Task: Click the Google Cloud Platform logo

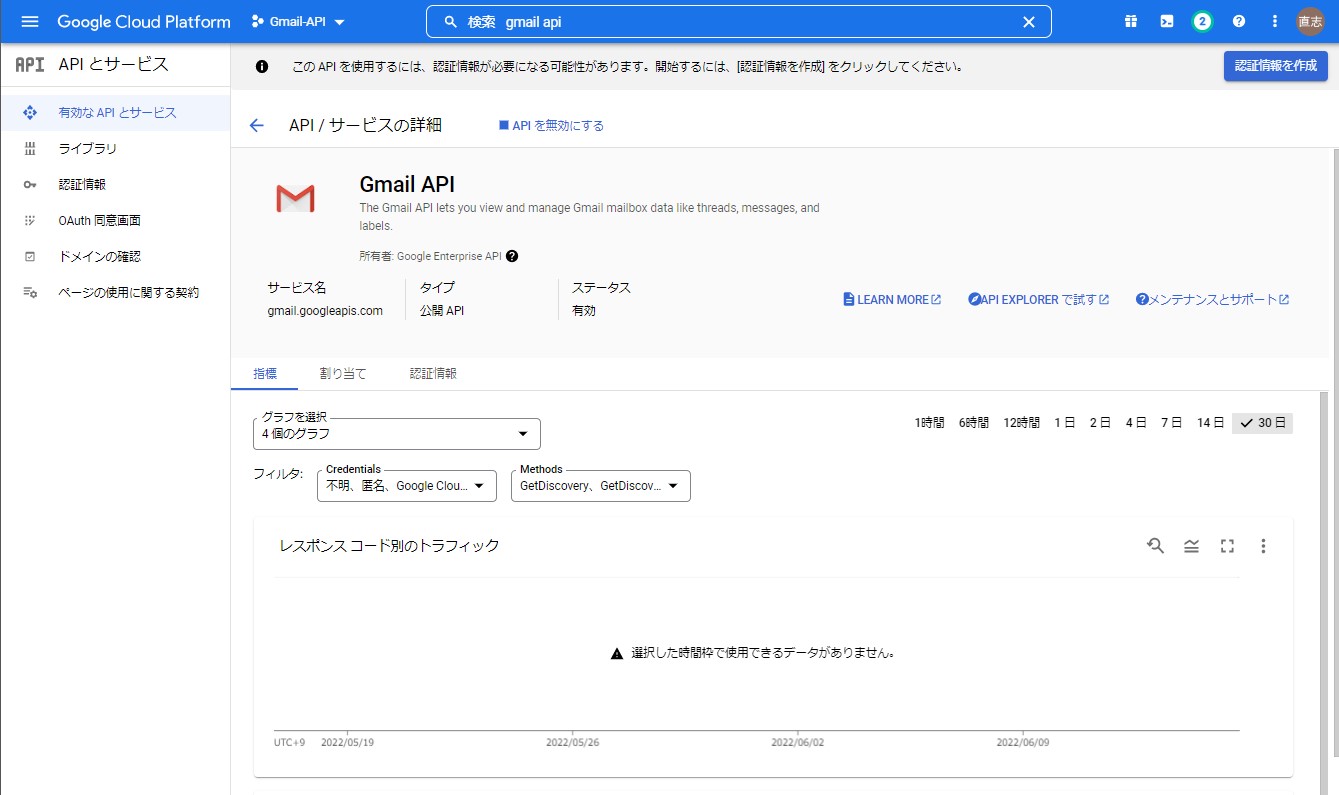Action: click(144, 22)
